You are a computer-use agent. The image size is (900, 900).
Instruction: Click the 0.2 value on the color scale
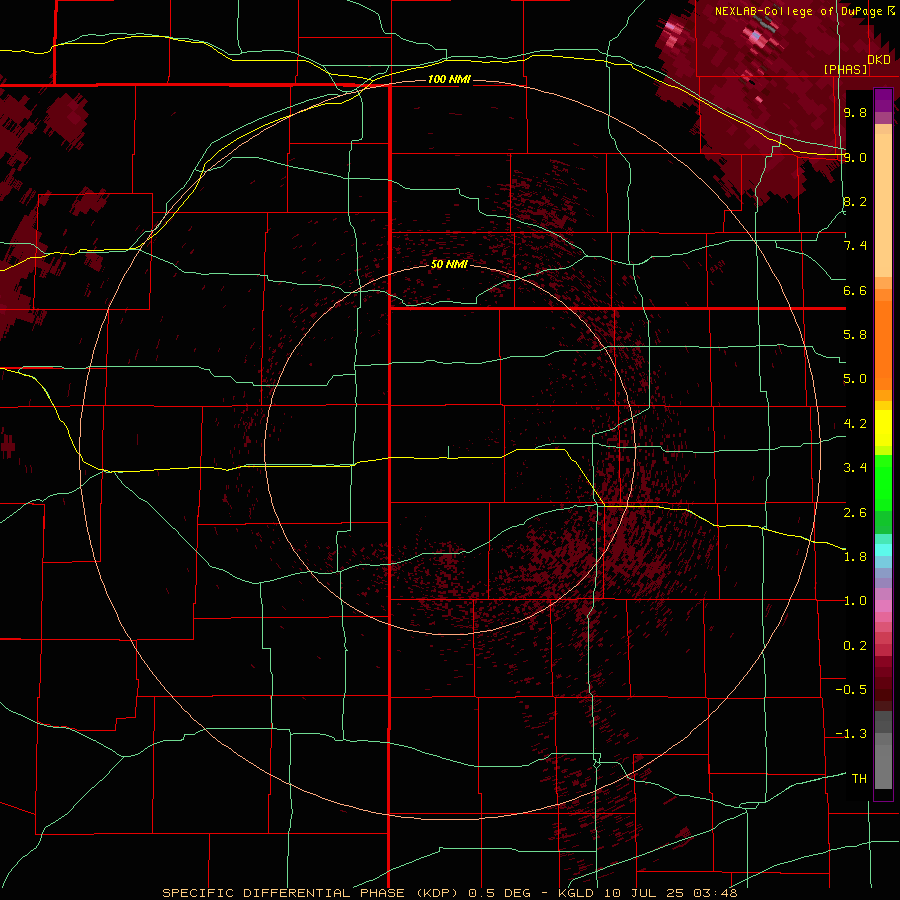pyautogui.click(x=855, y=646)
